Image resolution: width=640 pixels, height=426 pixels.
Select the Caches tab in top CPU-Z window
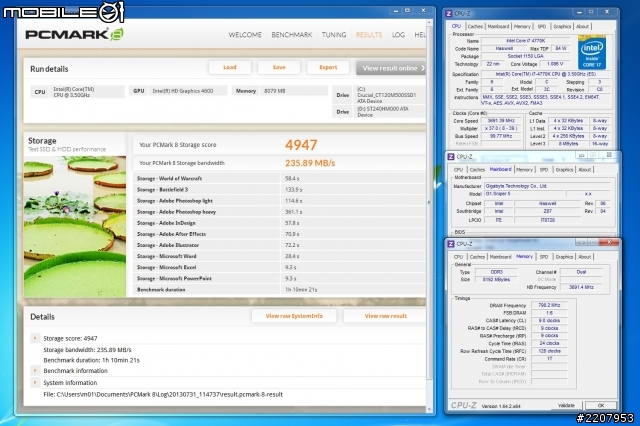[x=475, y=27]
